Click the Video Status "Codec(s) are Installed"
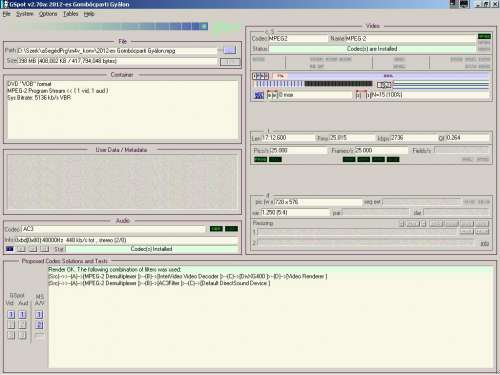Screen dimensions: 500x375 (372, 49)
